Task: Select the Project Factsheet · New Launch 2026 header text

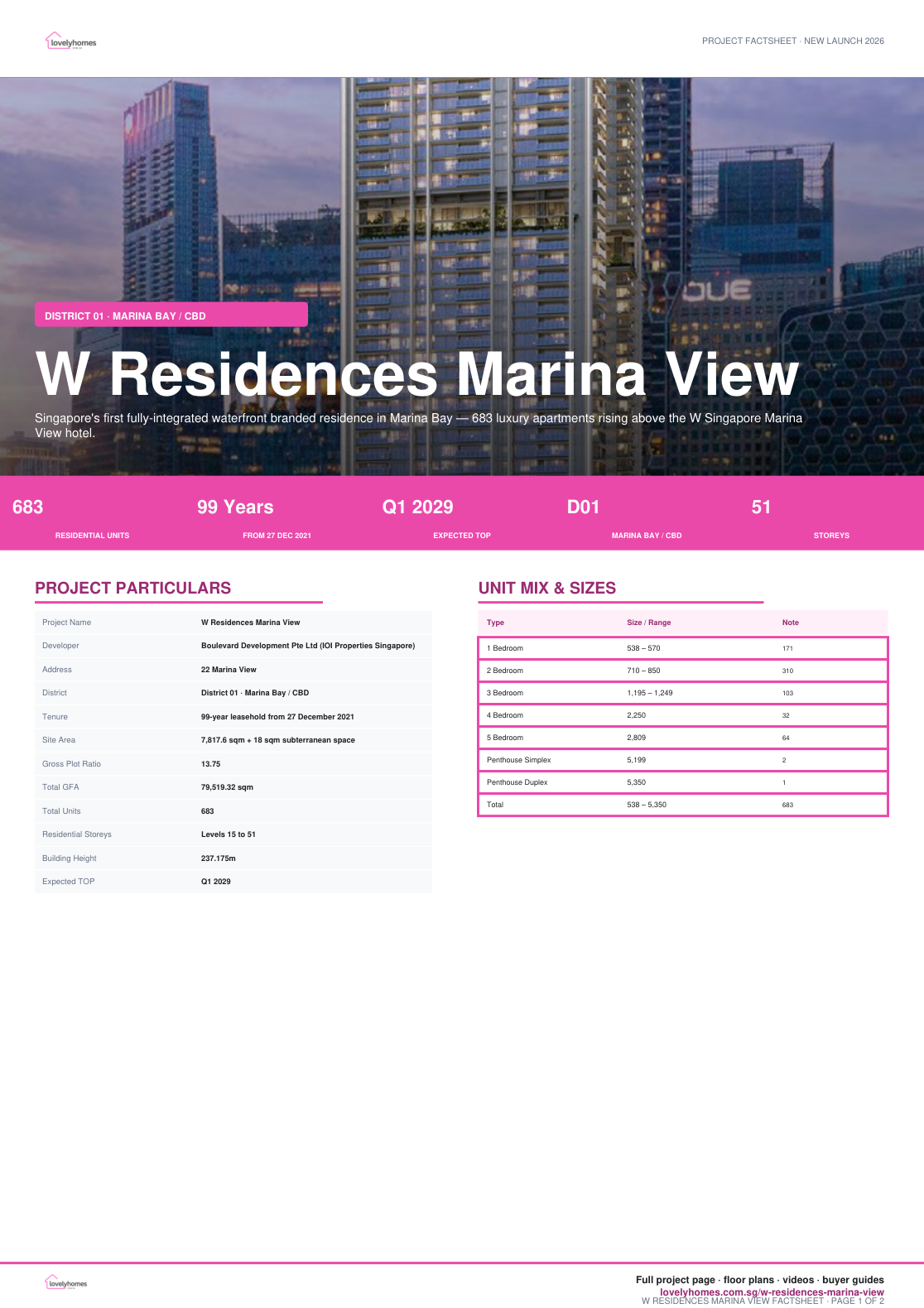Action: point(793,41)
